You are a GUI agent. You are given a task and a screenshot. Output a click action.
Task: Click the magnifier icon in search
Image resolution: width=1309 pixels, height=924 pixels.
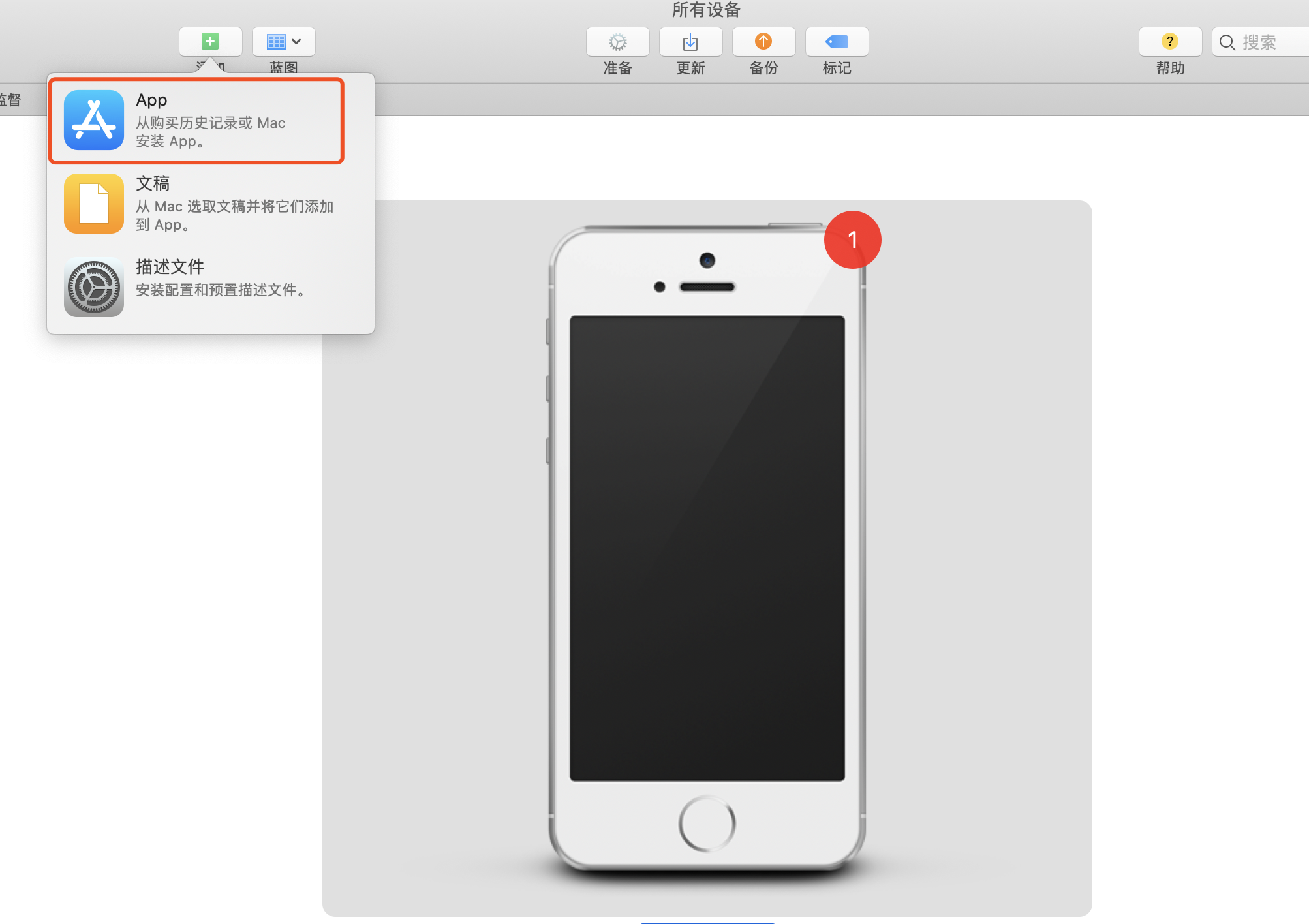(1227, 42)
